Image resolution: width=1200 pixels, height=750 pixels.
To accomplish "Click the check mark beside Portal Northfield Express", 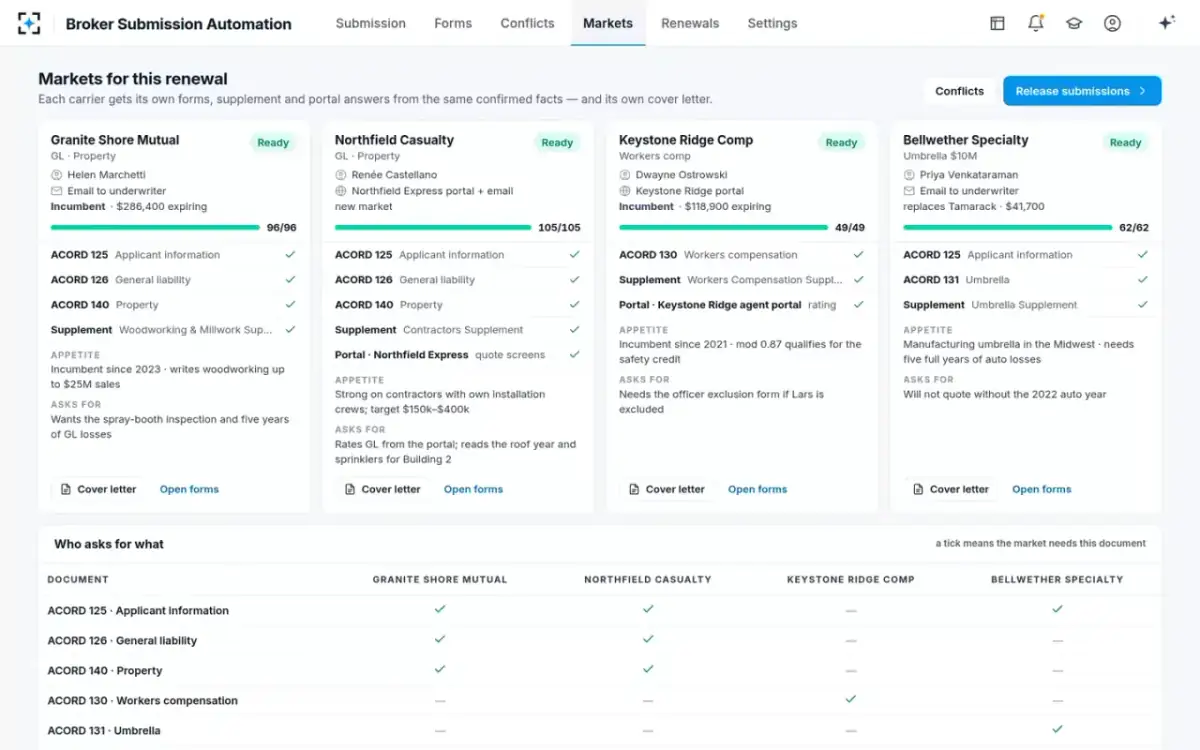I will pos(574,355).
